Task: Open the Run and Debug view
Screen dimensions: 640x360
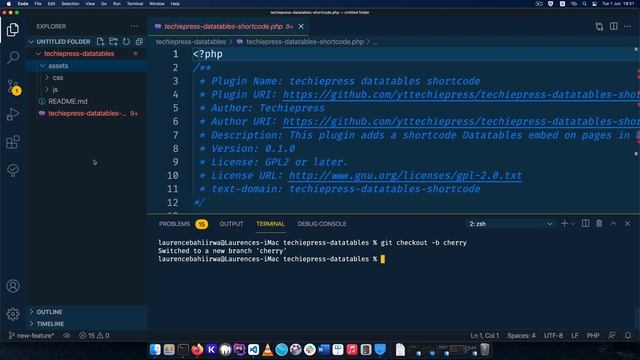Action: pos(13,114)
